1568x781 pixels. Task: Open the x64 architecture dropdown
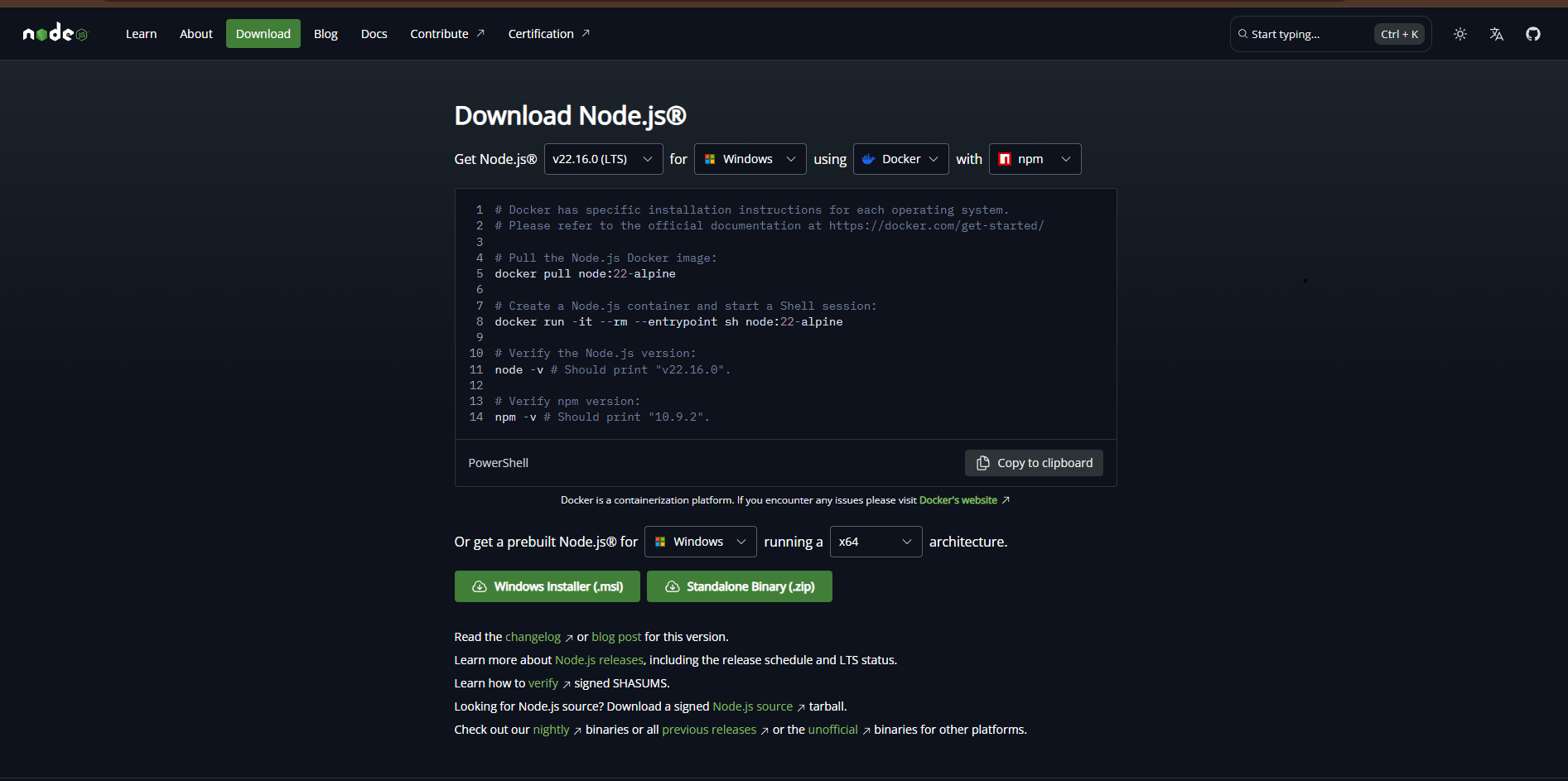pyautogui.click(x=876, y=542)
